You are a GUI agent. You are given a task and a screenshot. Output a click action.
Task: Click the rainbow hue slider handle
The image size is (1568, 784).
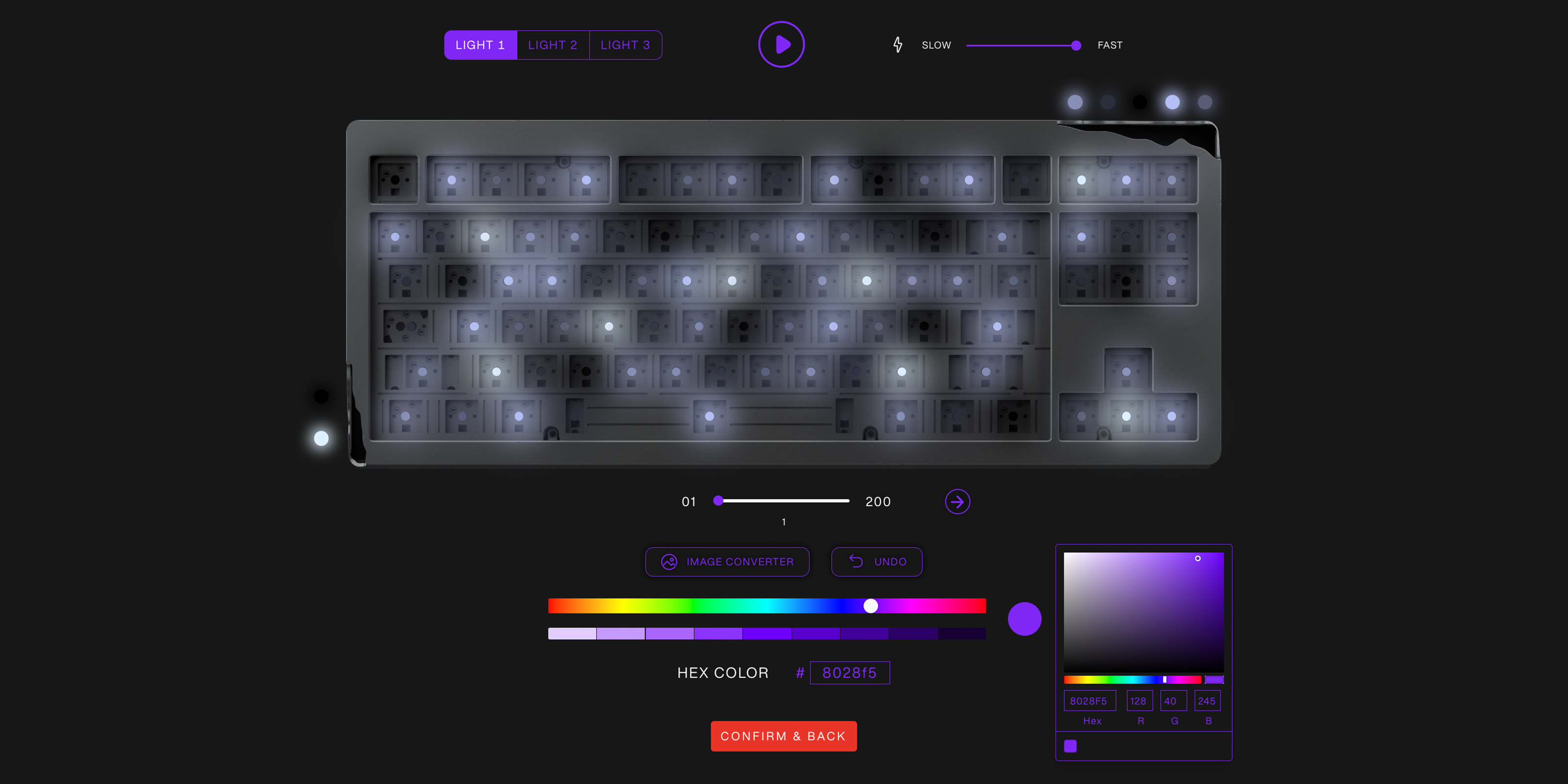(870, 606)
